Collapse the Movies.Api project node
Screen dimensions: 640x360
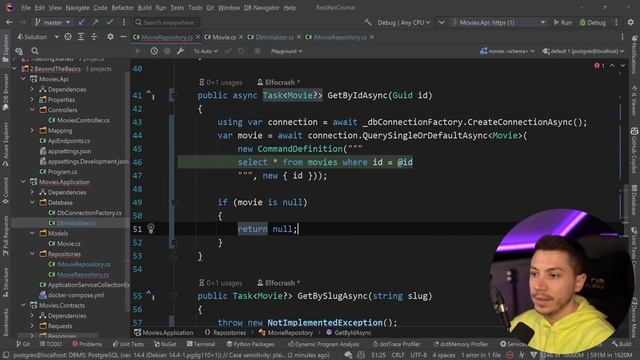coord(23,79)
